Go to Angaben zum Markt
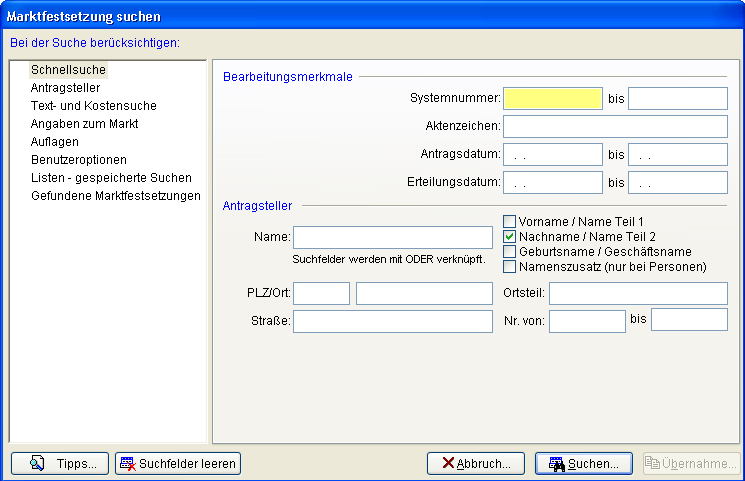745x481 pixels. [84, 124]
